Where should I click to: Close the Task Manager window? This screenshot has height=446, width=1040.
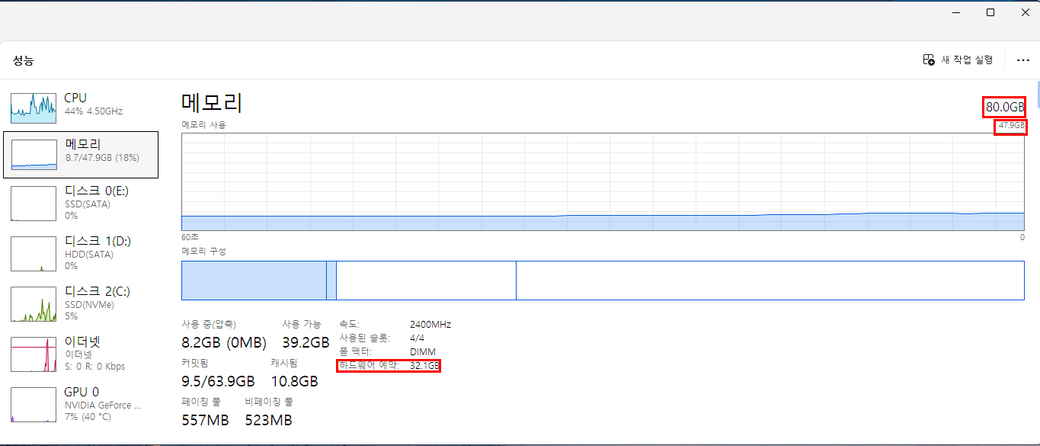[x=1025, y=12]
